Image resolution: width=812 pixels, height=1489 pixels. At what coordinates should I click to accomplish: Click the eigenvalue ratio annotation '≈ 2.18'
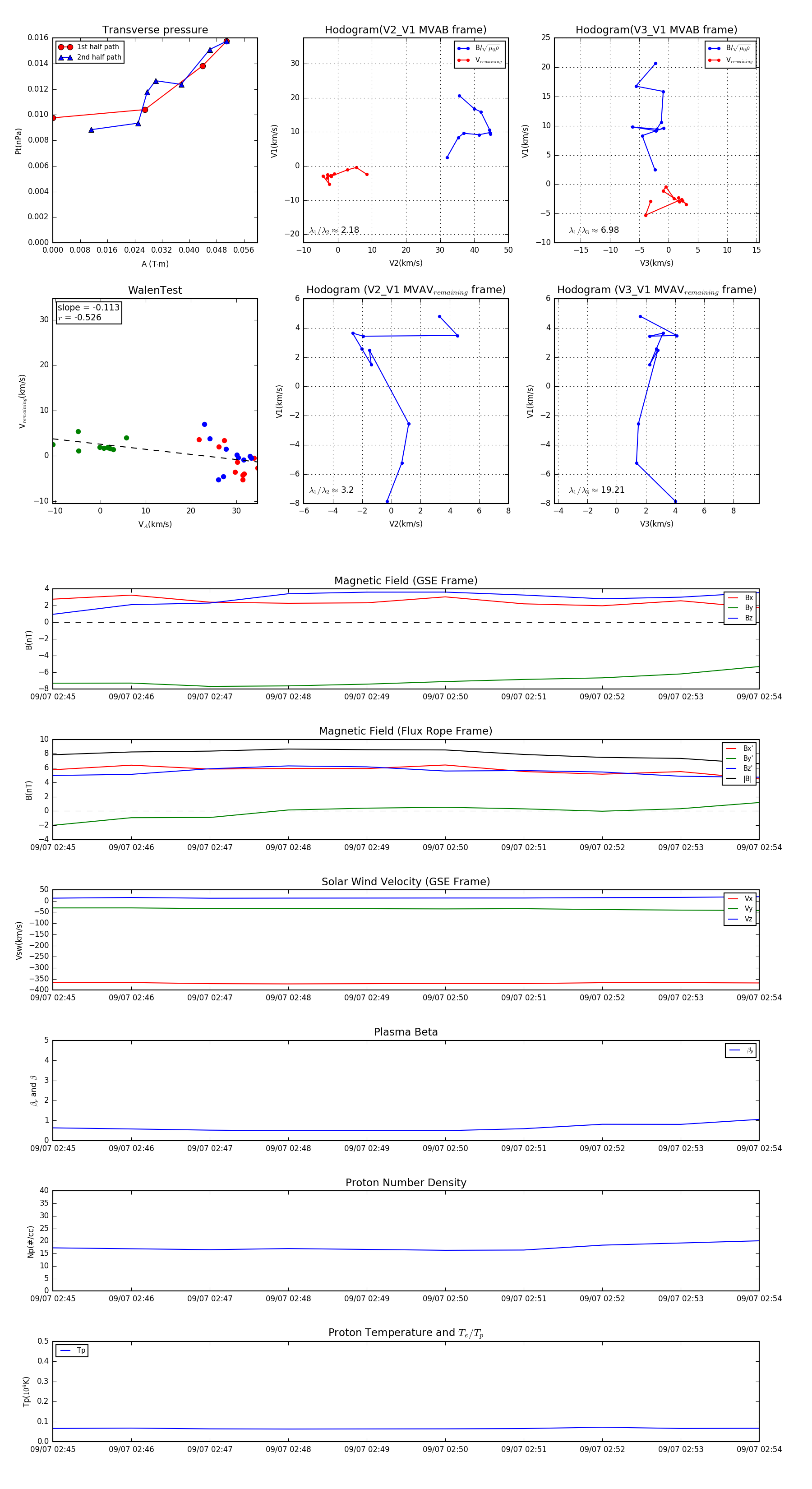pos(334,230)
